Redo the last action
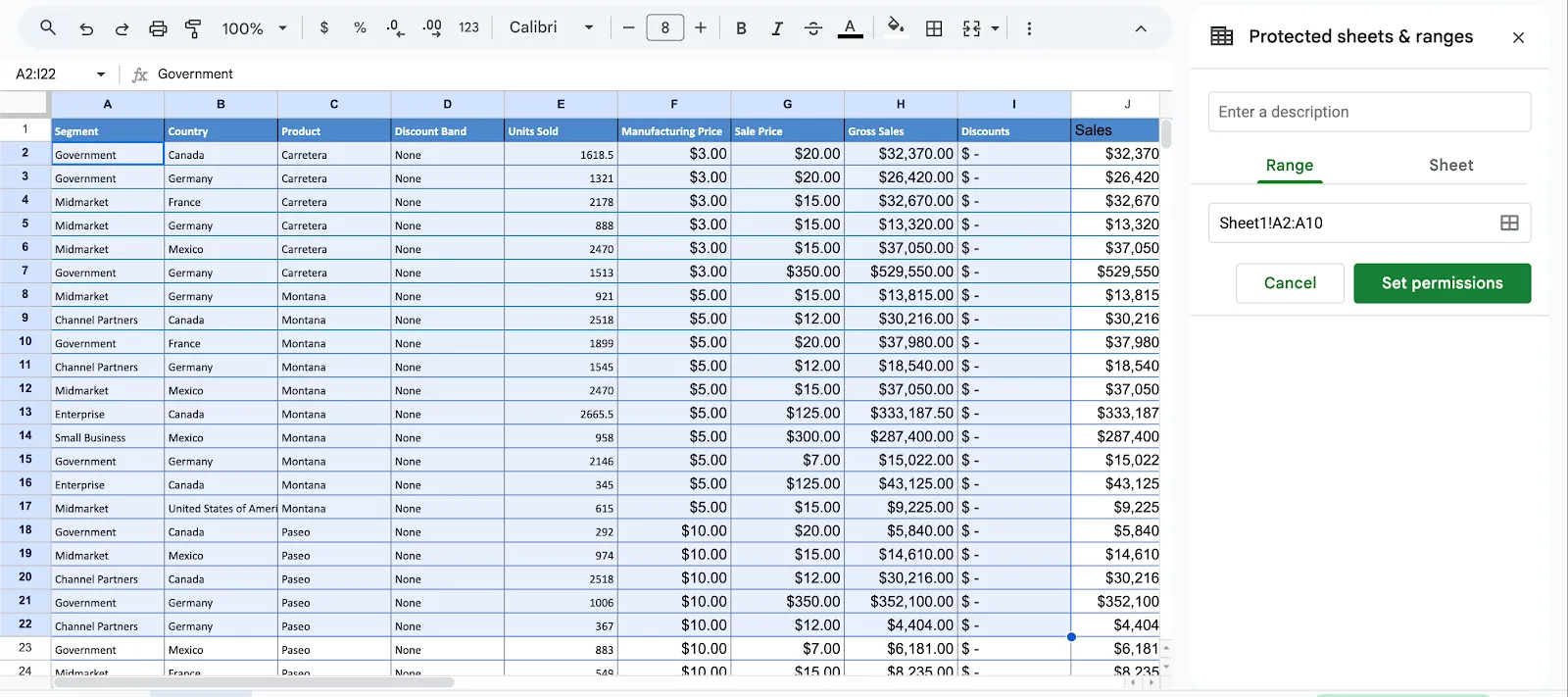 point(122,28)
